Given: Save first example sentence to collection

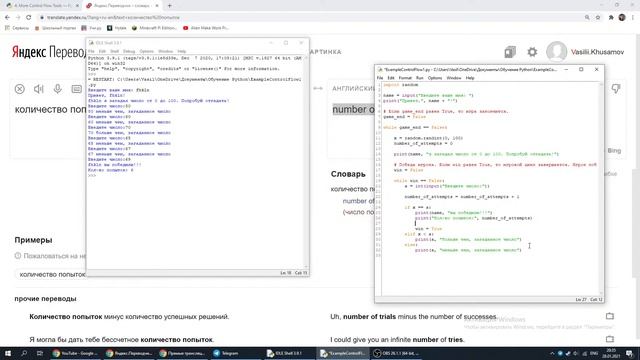Looking at the screenshot, I should (x=610, y=316).
